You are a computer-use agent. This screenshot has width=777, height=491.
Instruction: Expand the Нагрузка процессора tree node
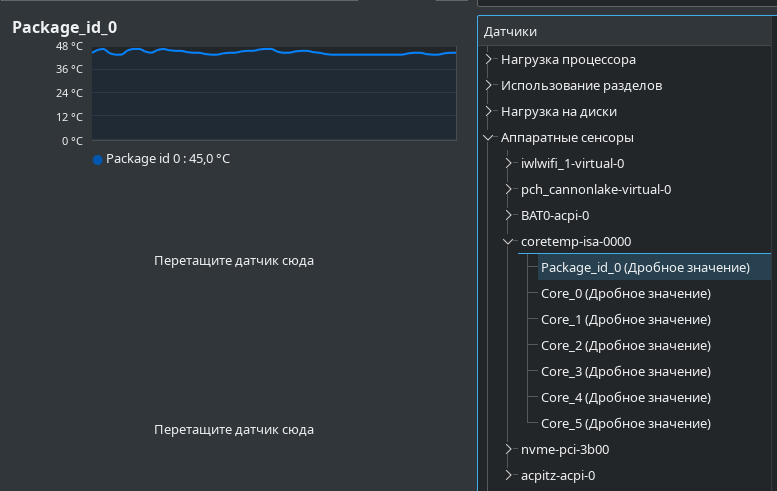[489, 59]
